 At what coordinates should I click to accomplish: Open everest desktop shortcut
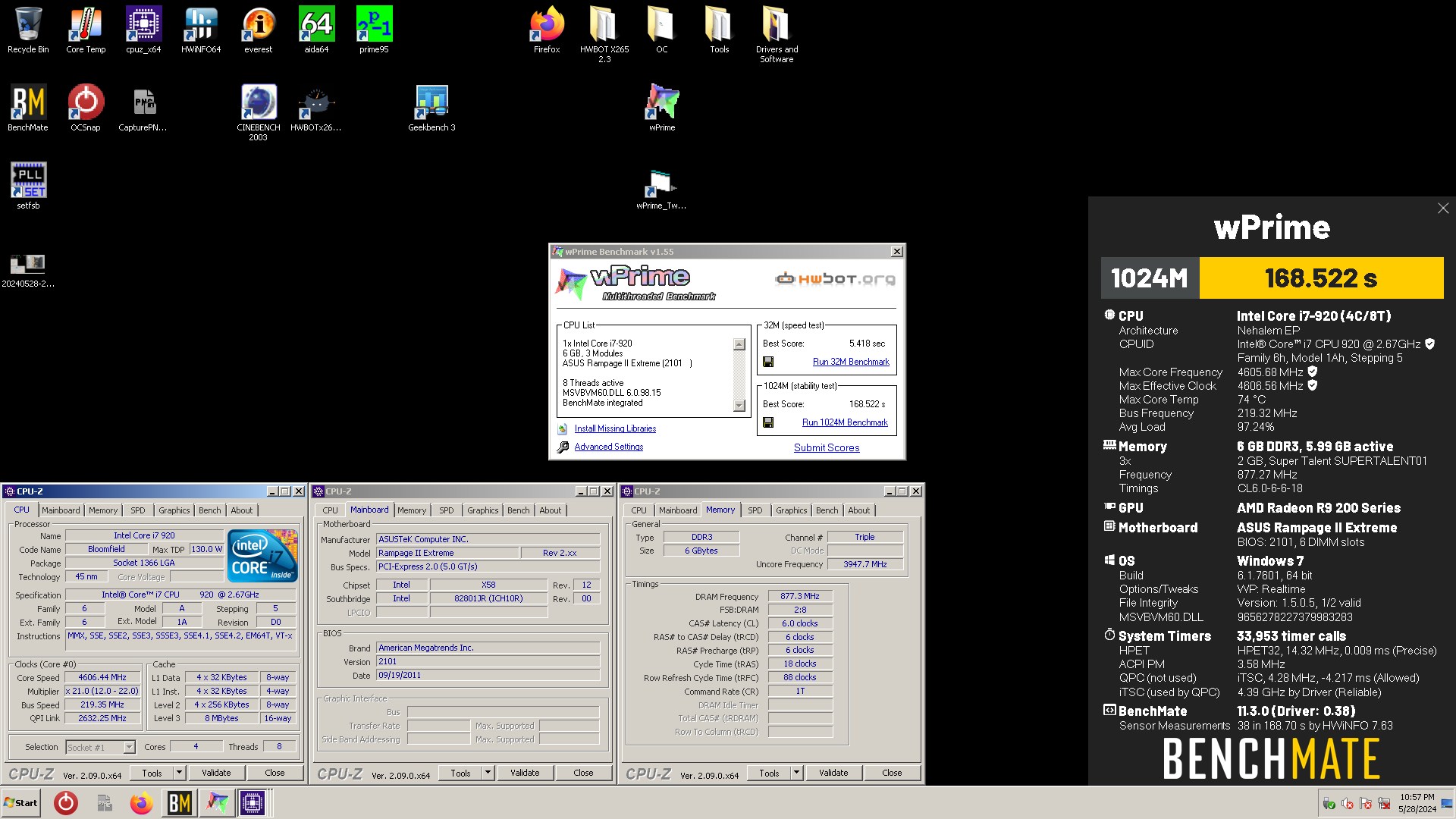259,30
